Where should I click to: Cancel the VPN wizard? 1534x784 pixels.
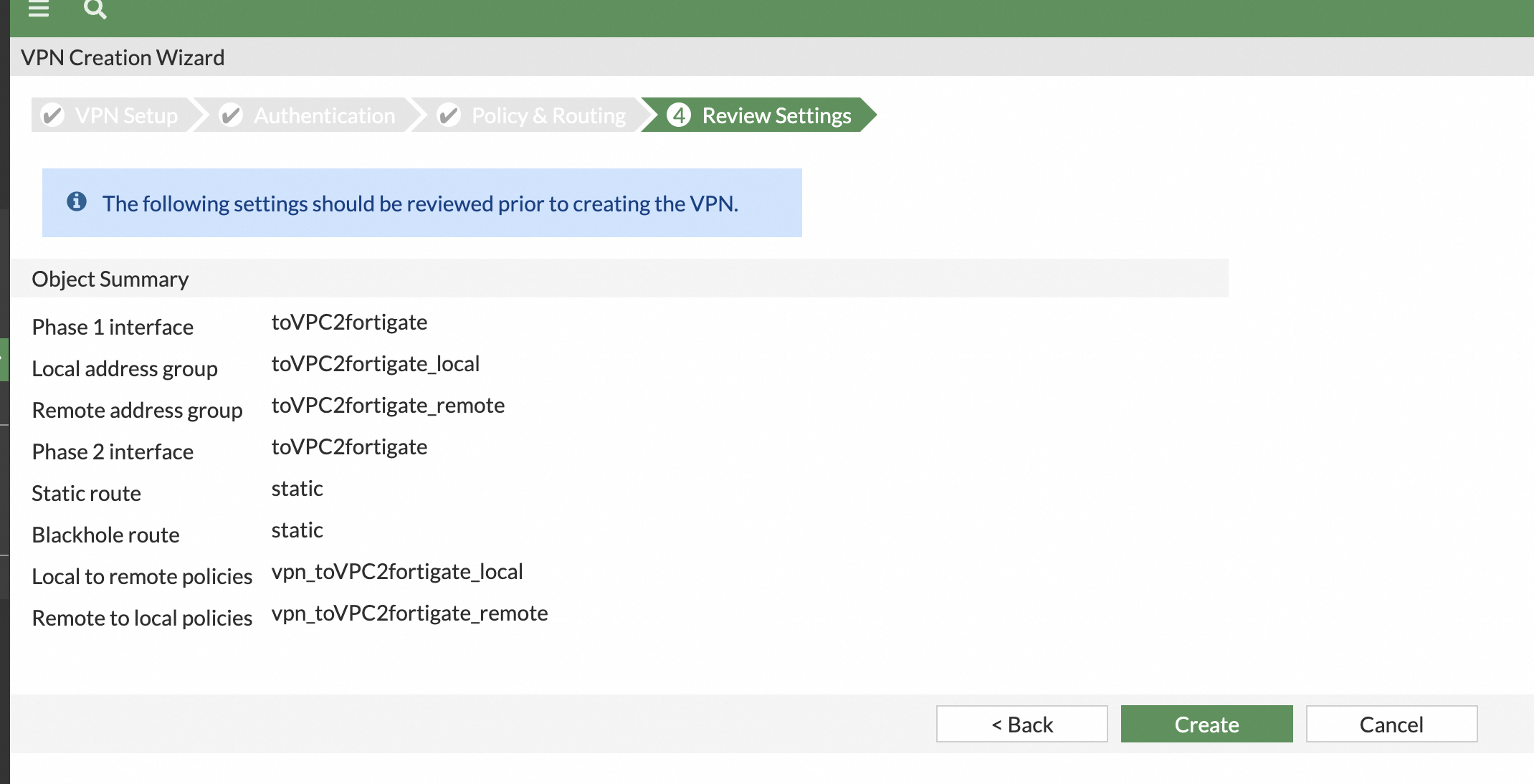(x=1391, y=724)
